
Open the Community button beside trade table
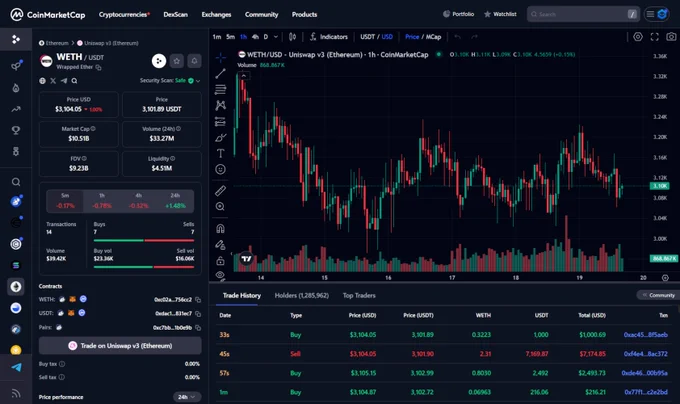tap(658, 295)
